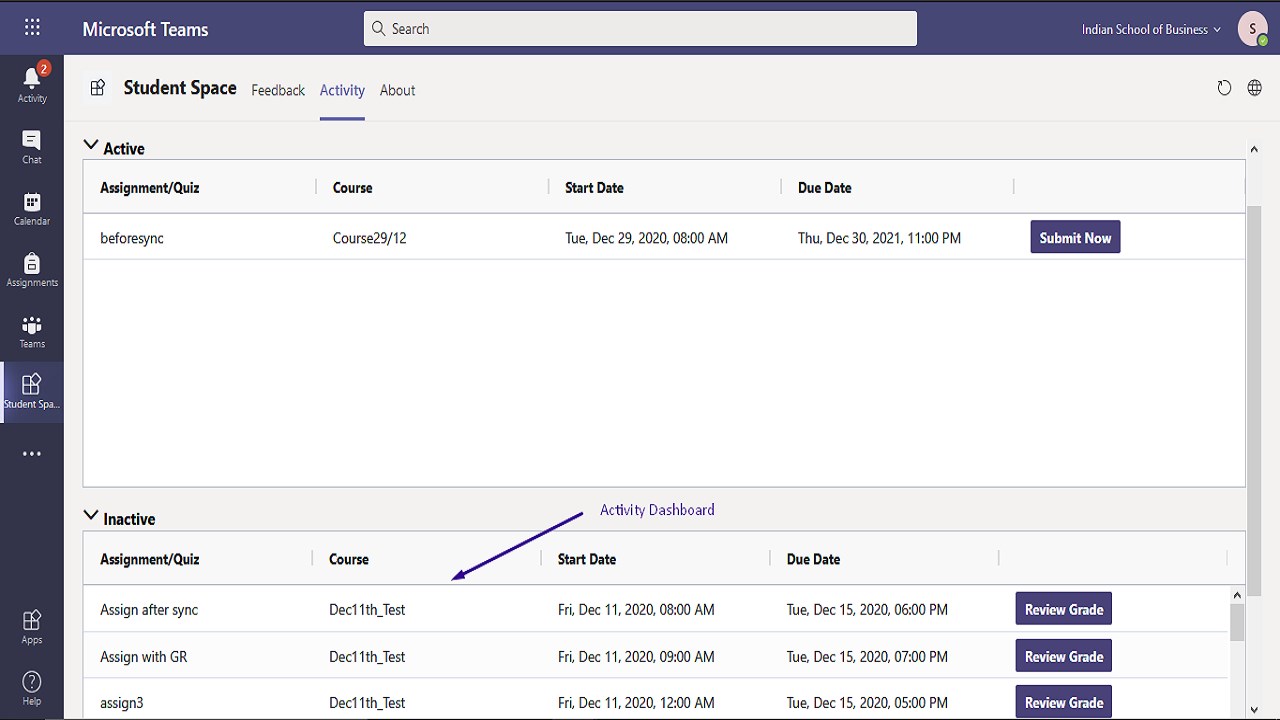Open the app launcher waffle icon

[x=32, y=28]
